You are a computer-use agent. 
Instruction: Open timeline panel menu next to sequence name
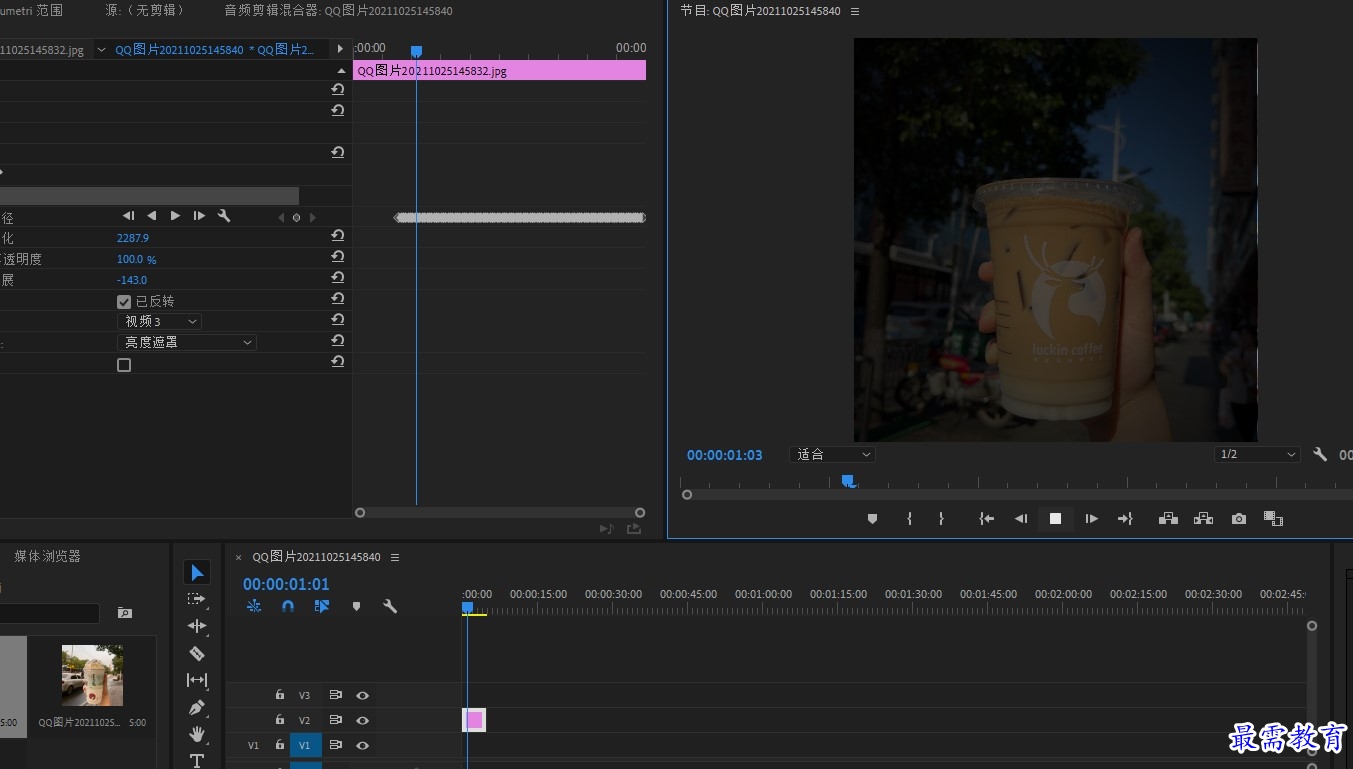click(x=395, y=557)
